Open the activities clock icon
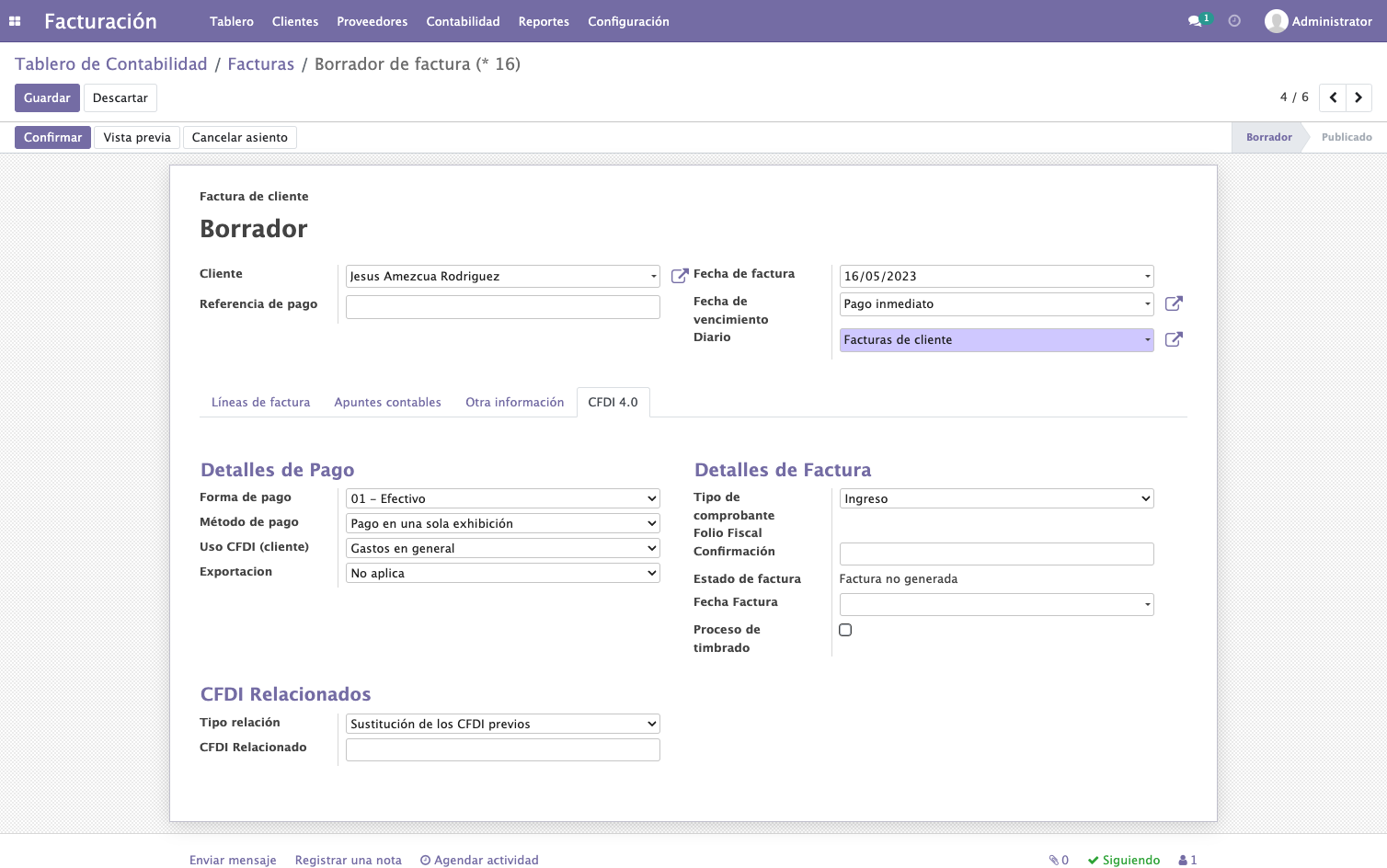1387x868 pixels. coord(1234,21)
